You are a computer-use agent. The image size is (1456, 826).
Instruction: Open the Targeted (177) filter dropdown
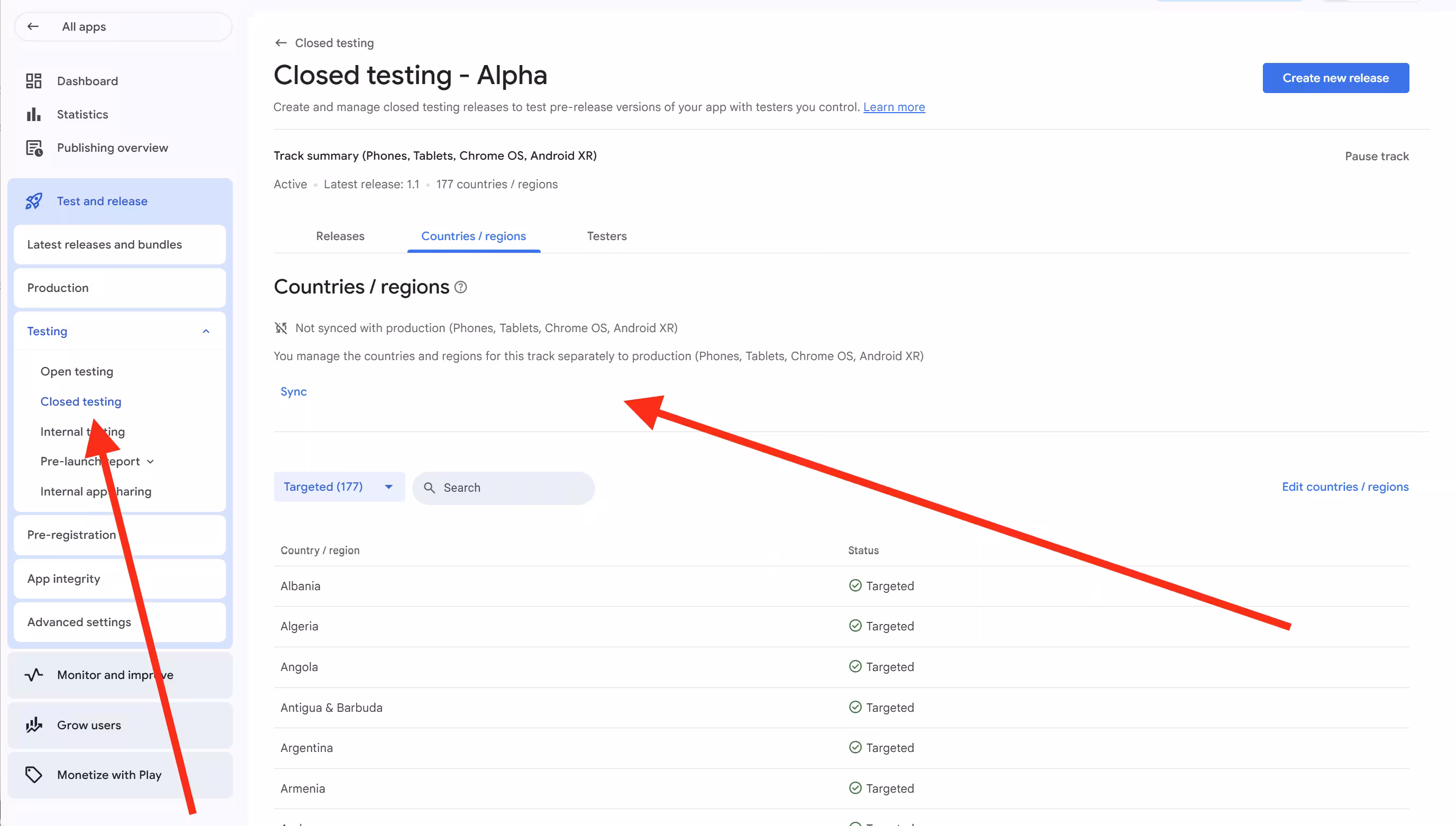339,487
